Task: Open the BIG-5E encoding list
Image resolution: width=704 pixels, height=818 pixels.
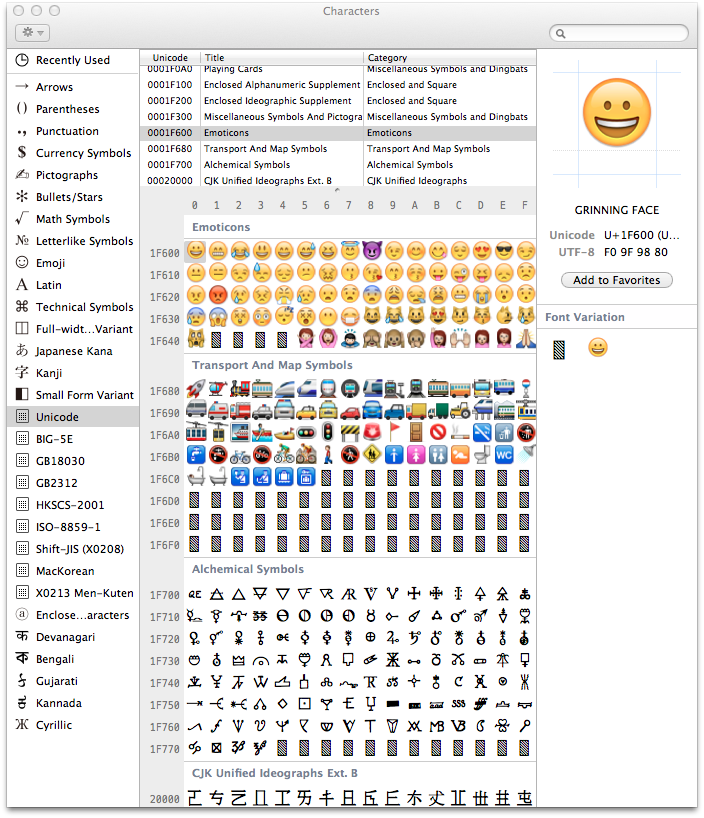Action: click(73, 439)
